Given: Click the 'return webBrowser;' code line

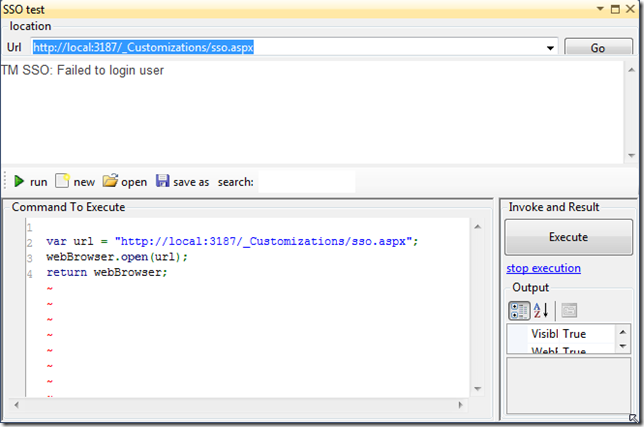Looking at the screenshot, I should pos(107,273).
